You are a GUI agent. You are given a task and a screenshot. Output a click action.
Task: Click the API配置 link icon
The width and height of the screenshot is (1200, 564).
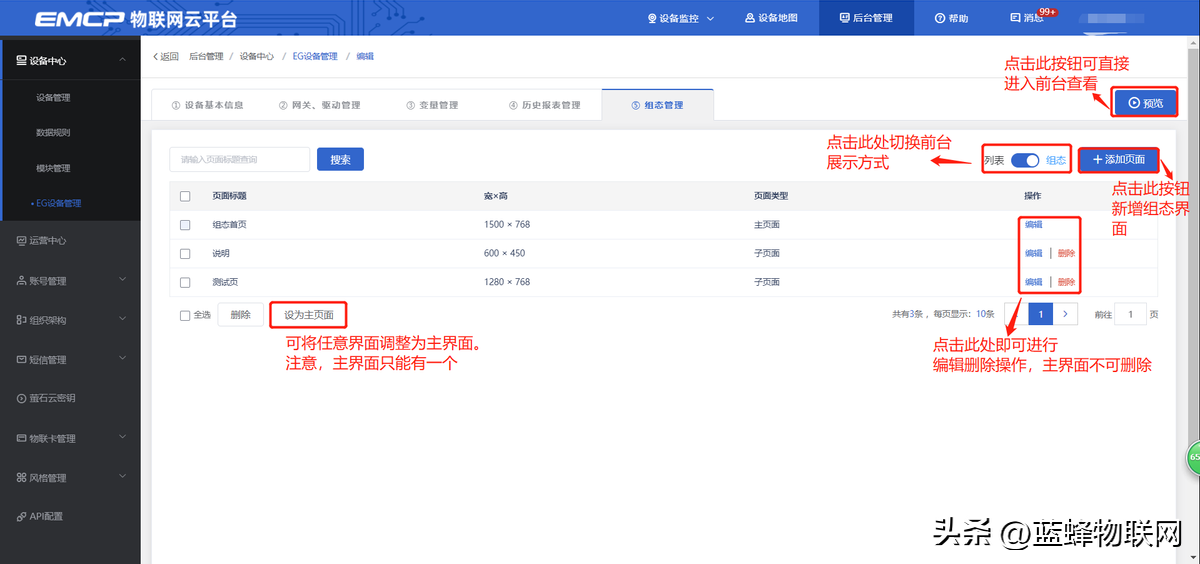pyautogui.click(x=22, y=517)
